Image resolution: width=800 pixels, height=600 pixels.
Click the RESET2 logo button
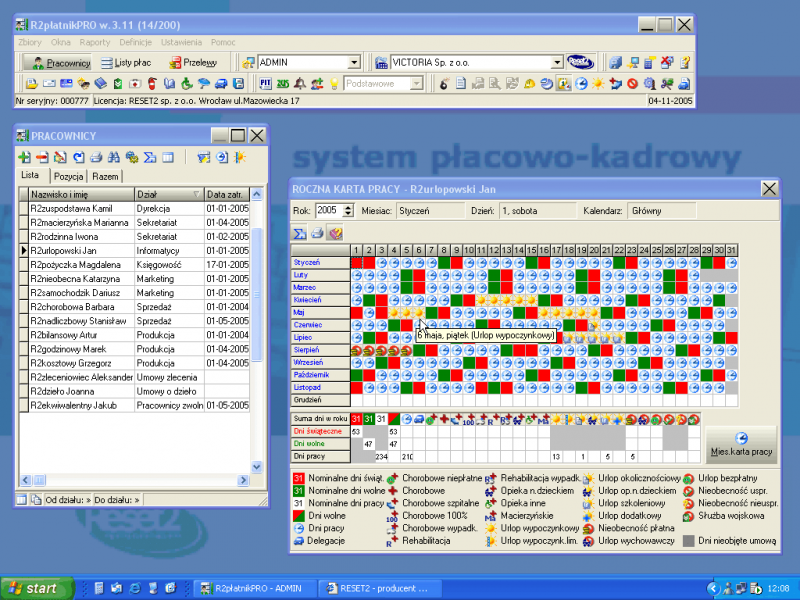click(579, 62)
